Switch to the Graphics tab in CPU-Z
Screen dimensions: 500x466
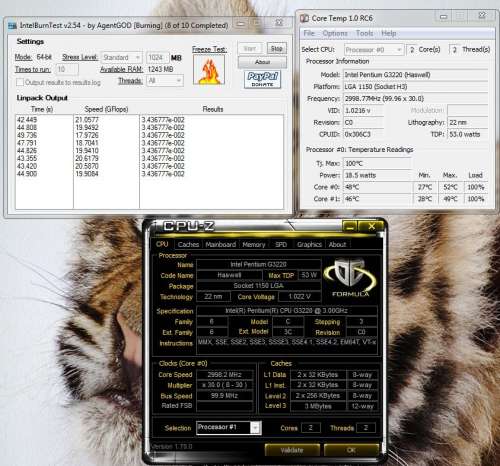click(x=309, y=244)
